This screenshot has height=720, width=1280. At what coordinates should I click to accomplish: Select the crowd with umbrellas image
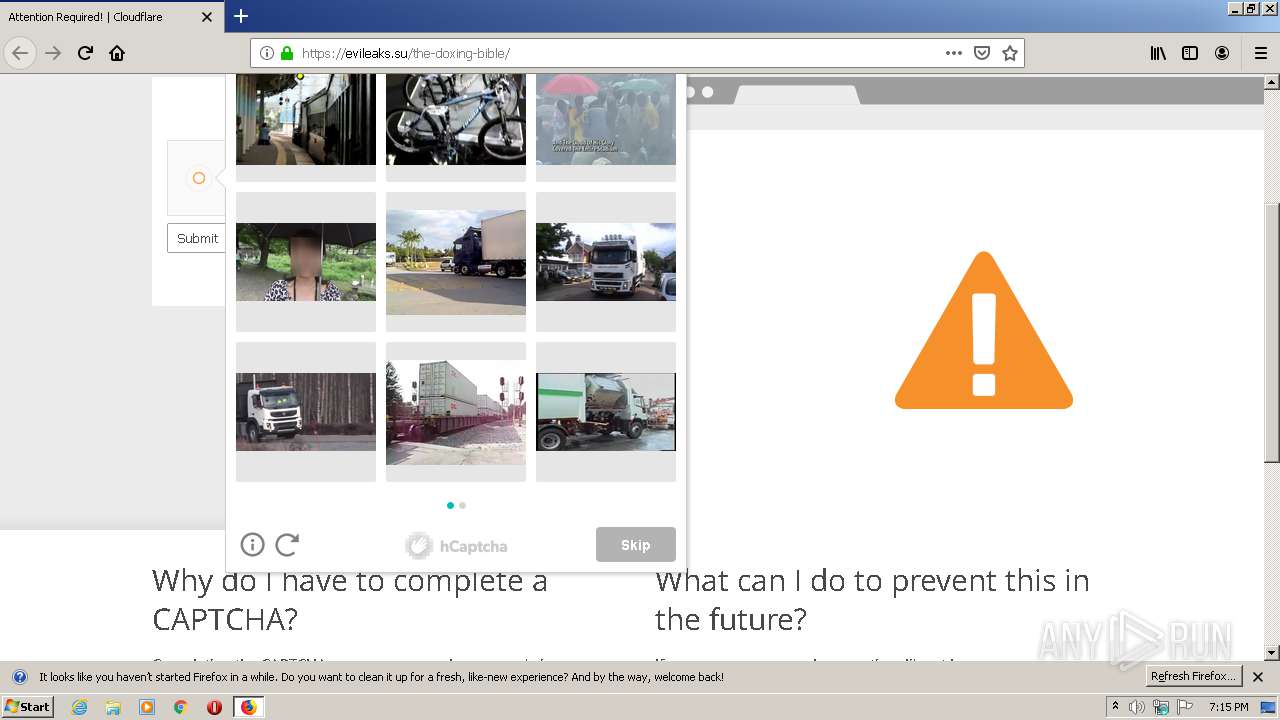[606, 127]
